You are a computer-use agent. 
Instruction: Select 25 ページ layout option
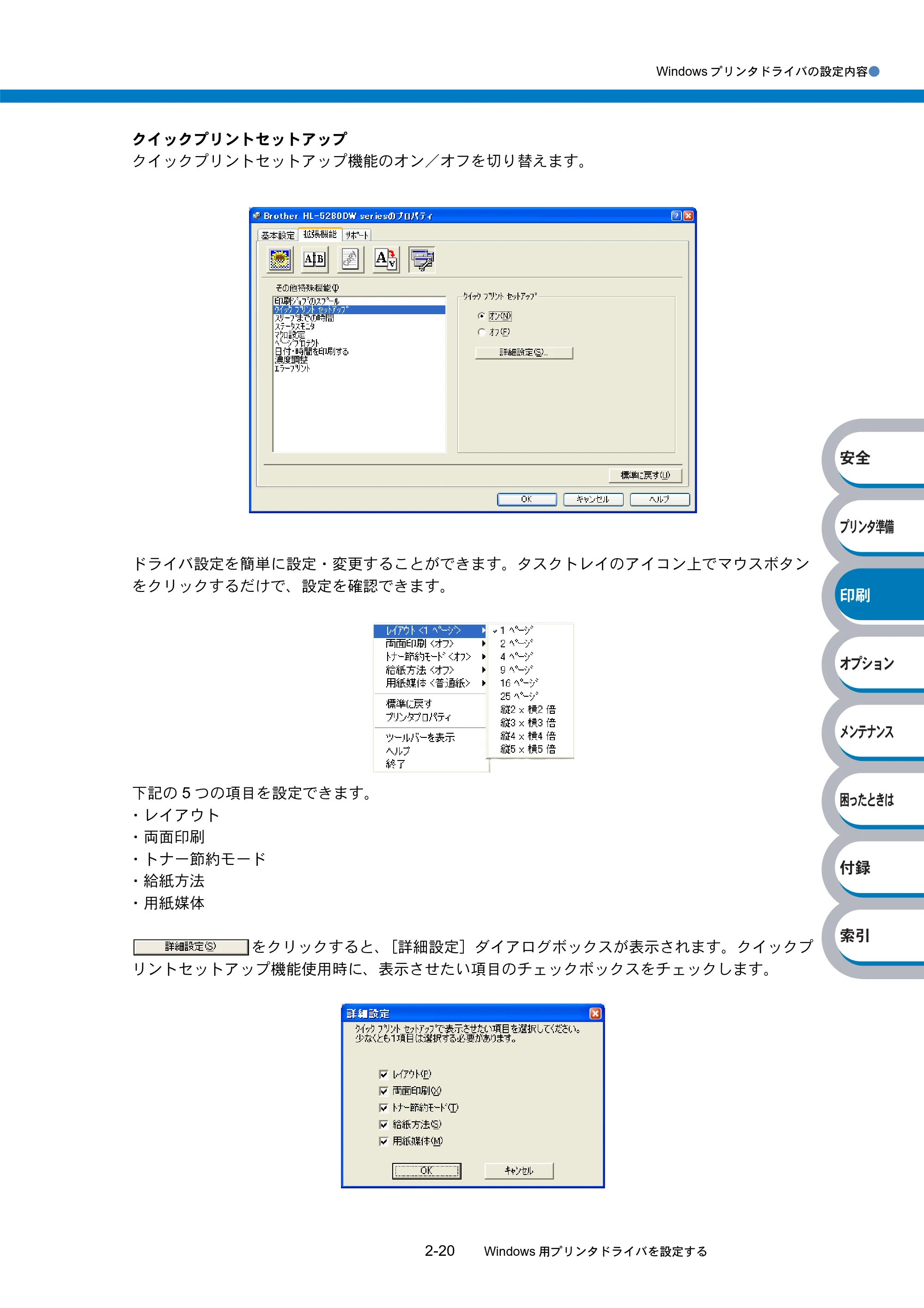pos(531,696)
